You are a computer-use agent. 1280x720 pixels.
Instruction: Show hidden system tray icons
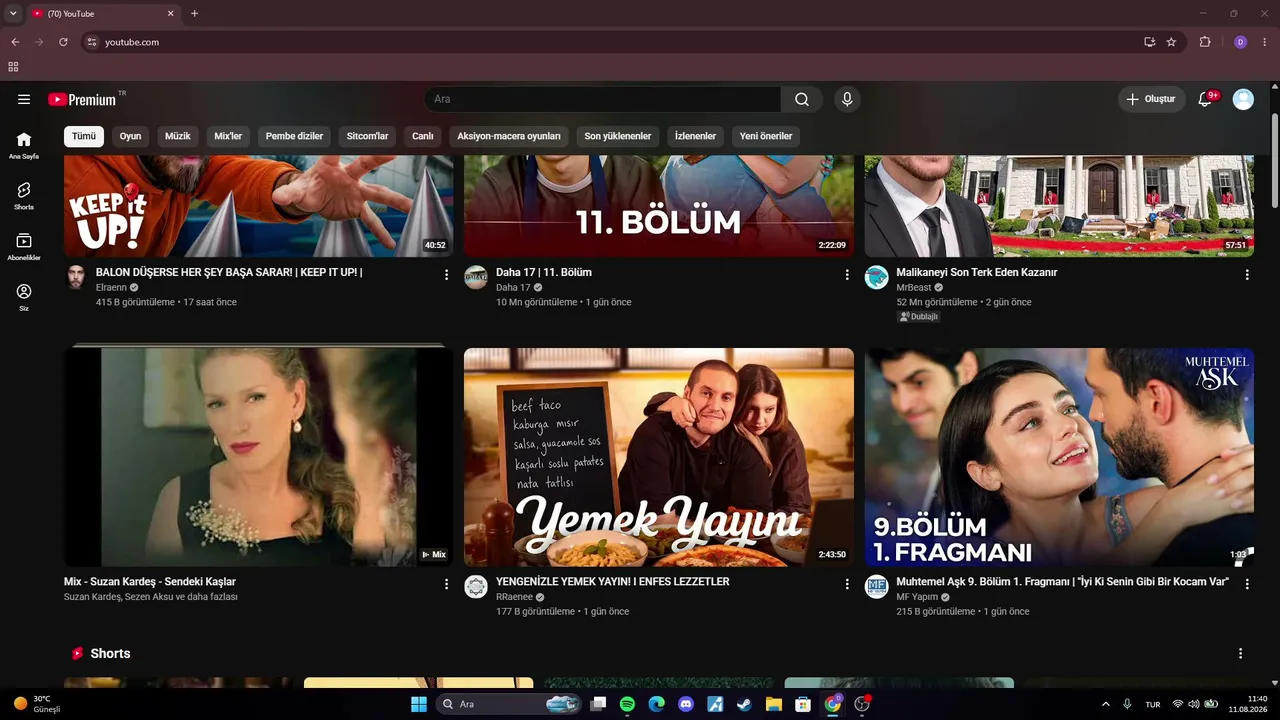[x=1105, y=704]
